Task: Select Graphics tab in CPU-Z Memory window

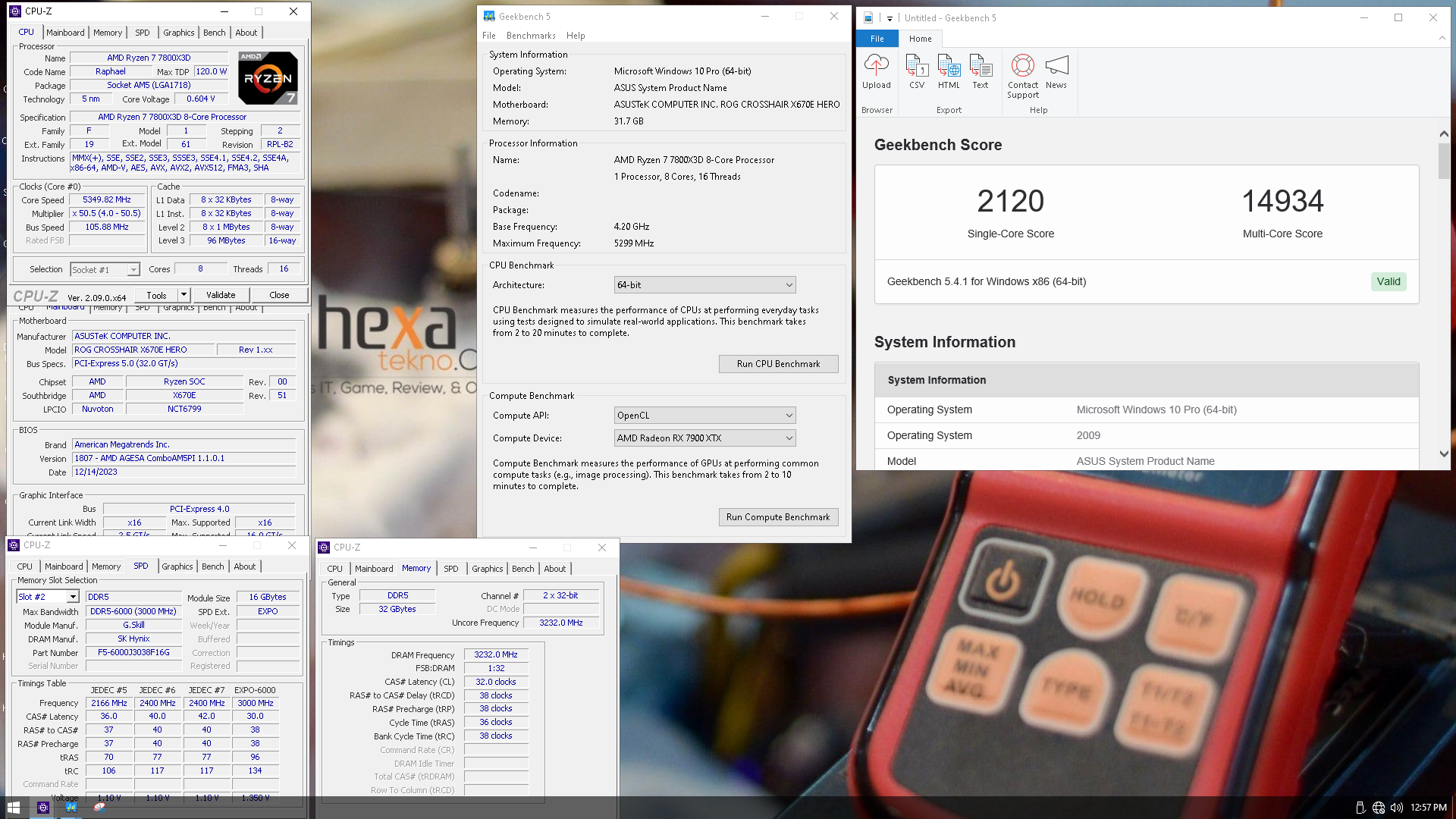Action: click(x=488, y=569)
